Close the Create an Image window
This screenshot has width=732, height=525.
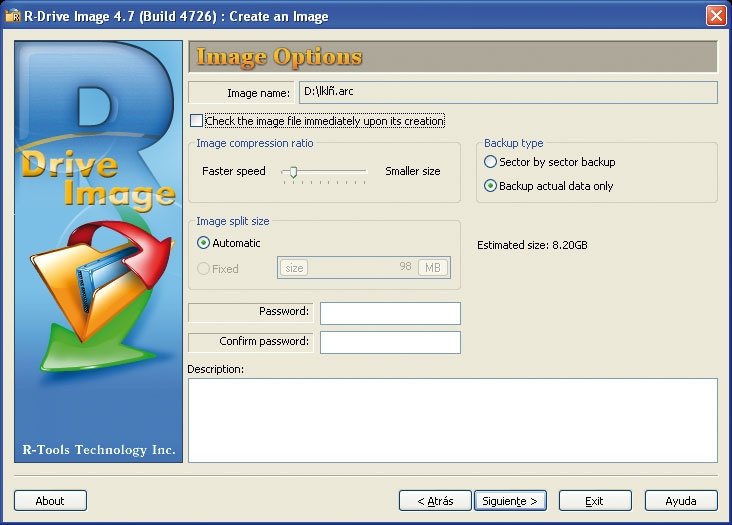pos(716,16)
